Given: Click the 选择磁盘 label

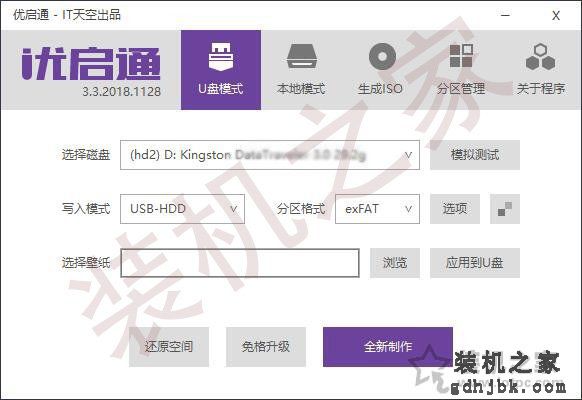Looking at the screenshot, I should (86, 155).
